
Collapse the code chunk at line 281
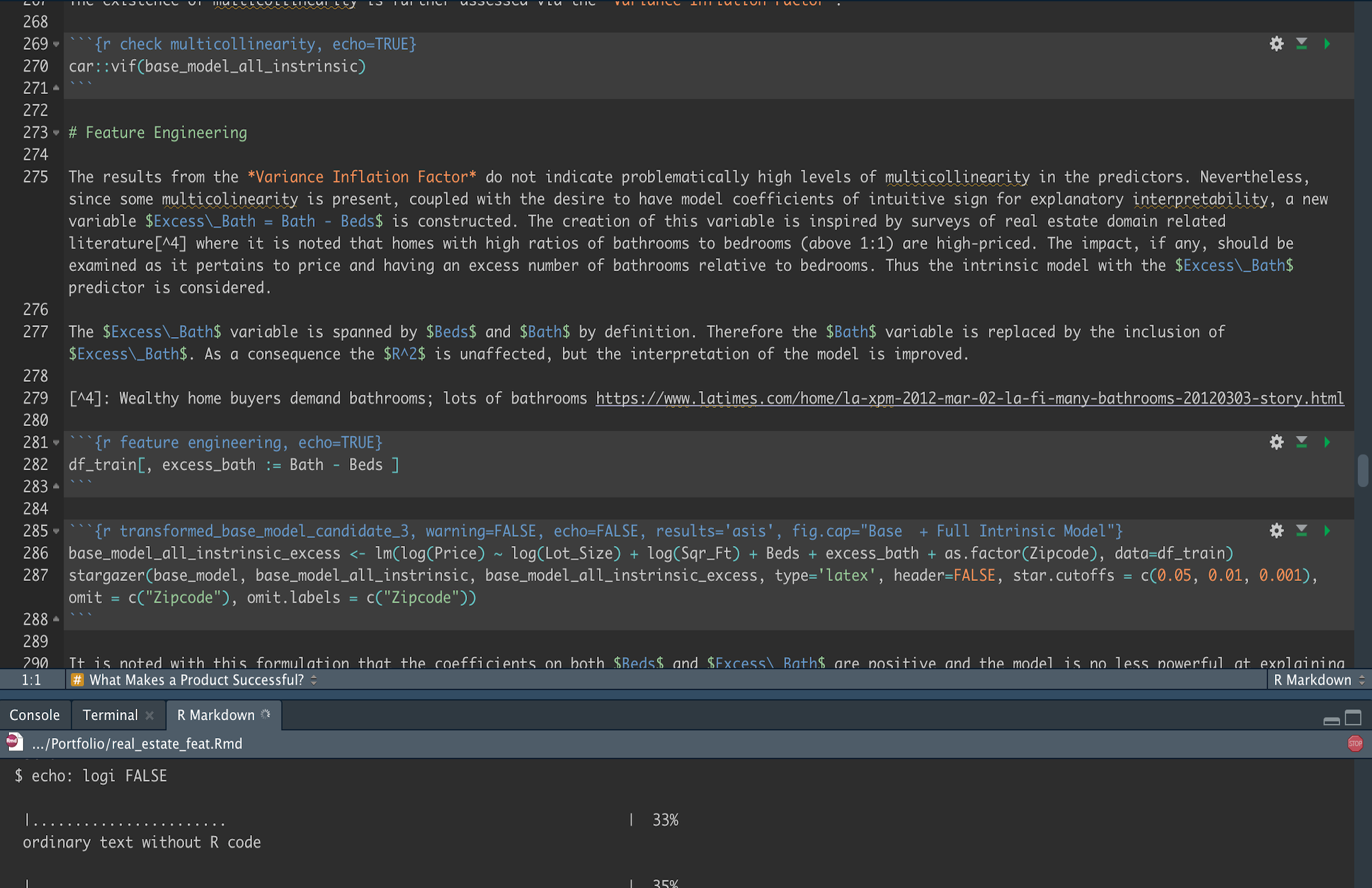[56, 443]
